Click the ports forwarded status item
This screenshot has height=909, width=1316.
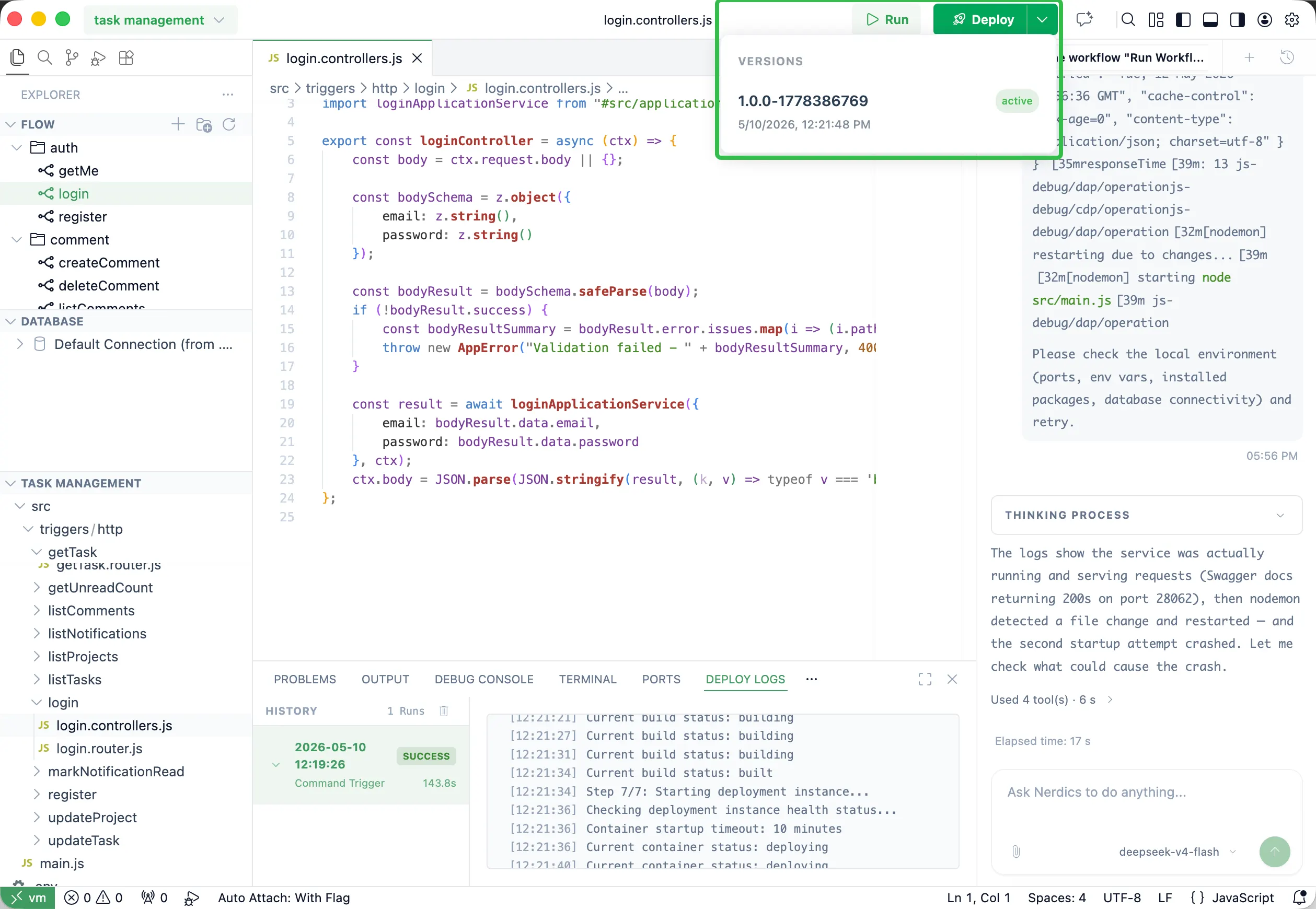(154, 898)
